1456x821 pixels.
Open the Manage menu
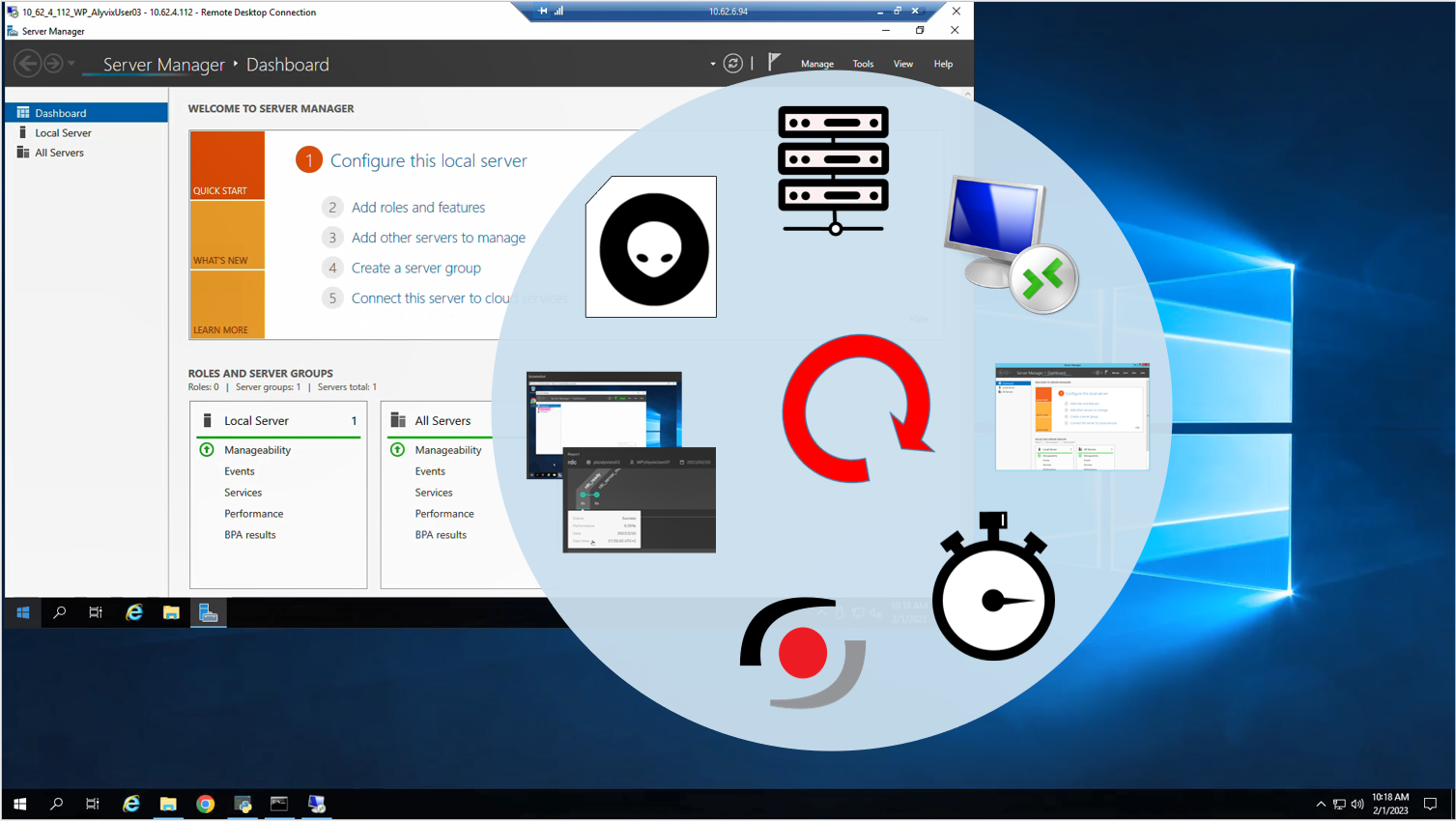point(817,65)
